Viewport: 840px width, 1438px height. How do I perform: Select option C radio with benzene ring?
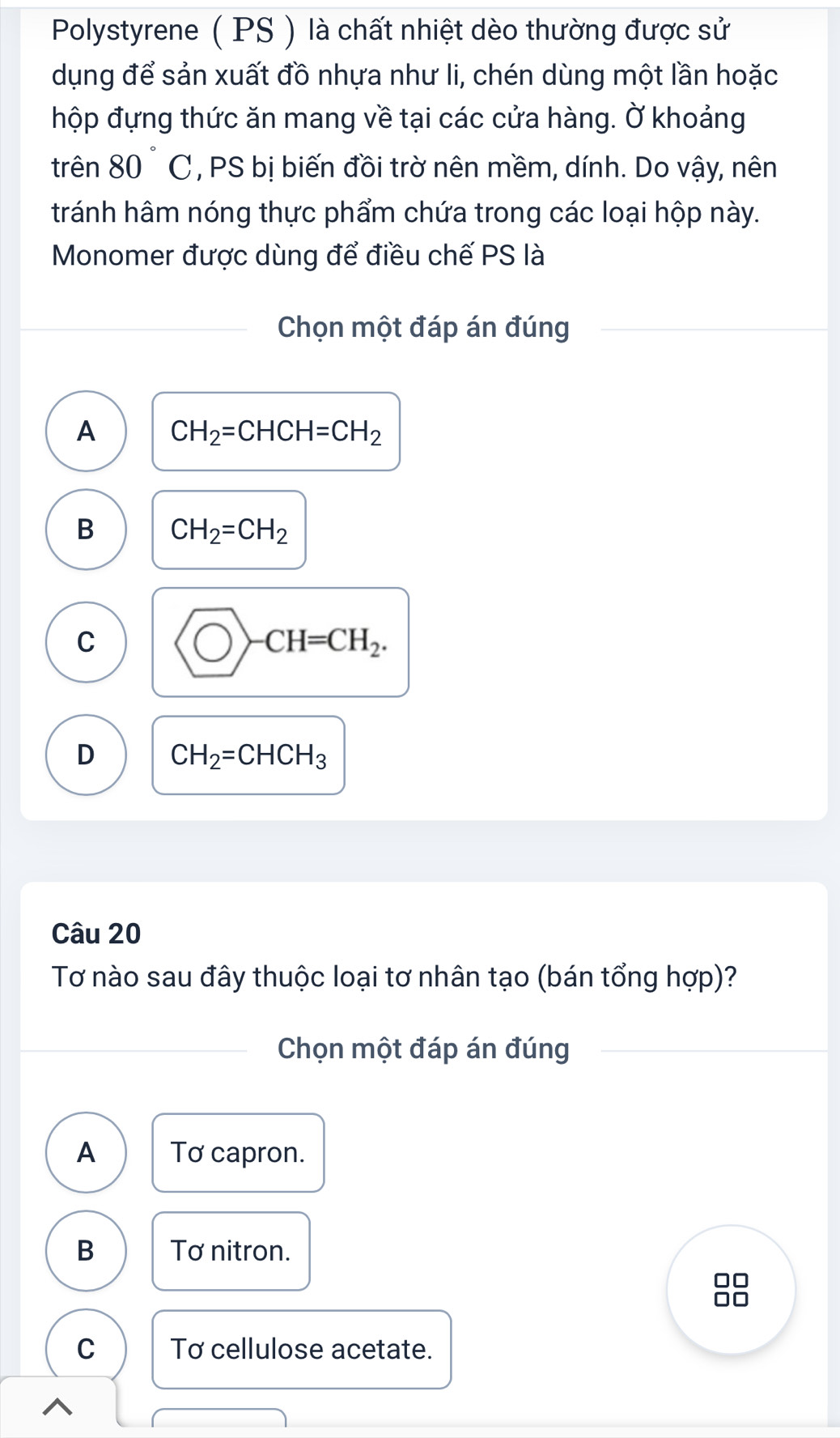click(x=86, y=642)
